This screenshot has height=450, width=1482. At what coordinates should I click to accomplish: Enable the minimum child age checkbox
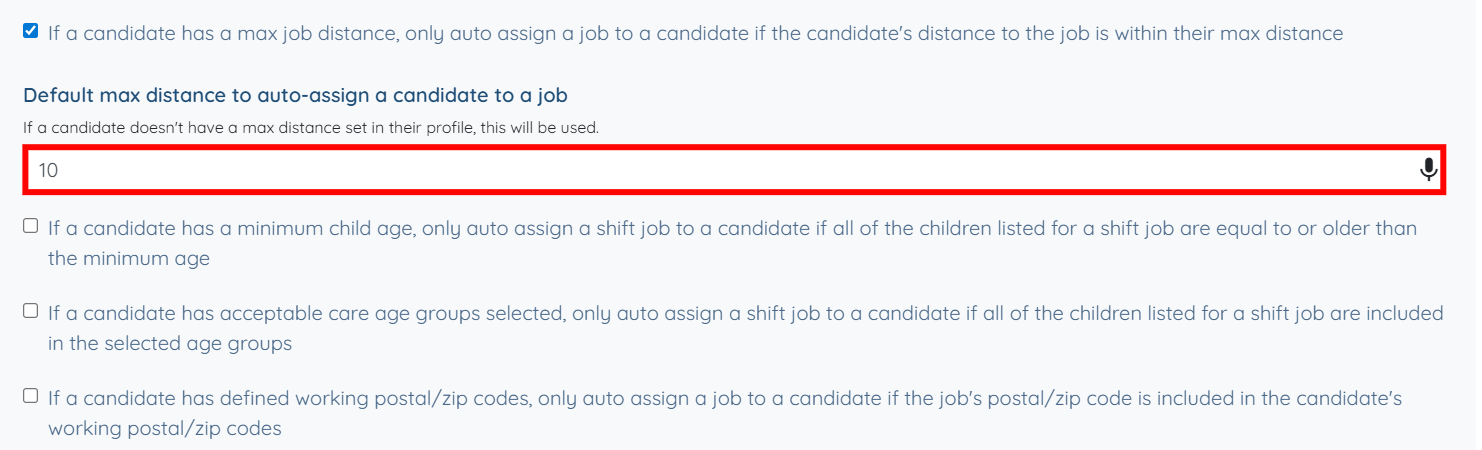[31, 226]
